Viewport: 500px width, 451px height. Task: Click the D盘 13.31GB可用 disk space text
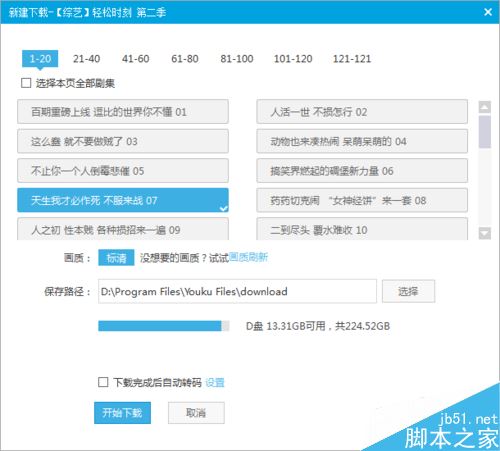pyautogui.click(x=318, y=326)
